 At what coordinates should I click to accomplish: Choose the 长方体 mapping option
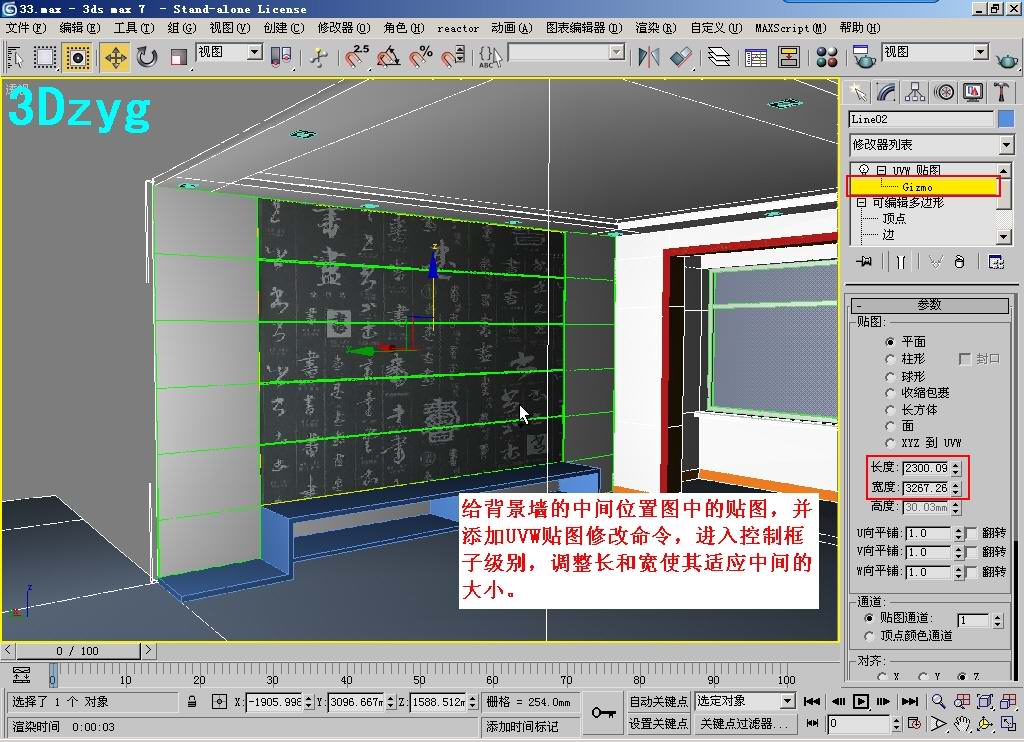(x=890, y=410)
